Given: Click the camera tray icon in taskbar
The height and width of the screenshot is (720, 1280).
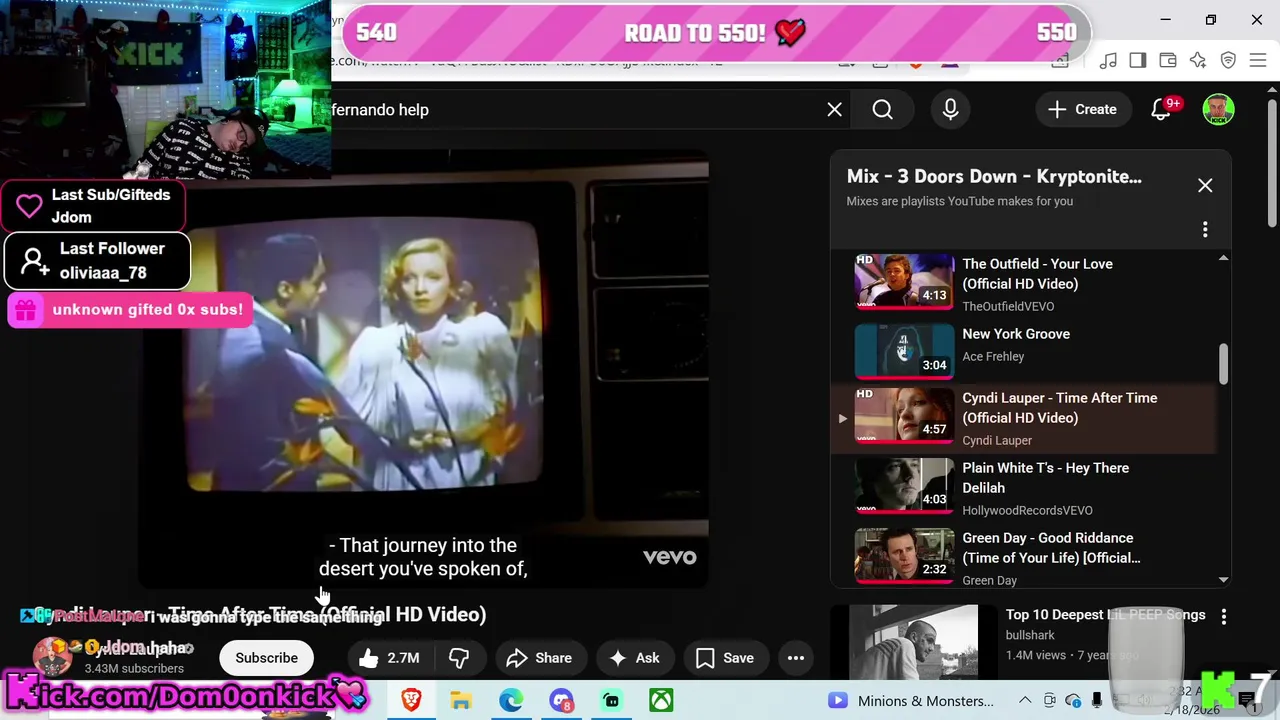Looking at the screenshot, I should (1049, 701).
